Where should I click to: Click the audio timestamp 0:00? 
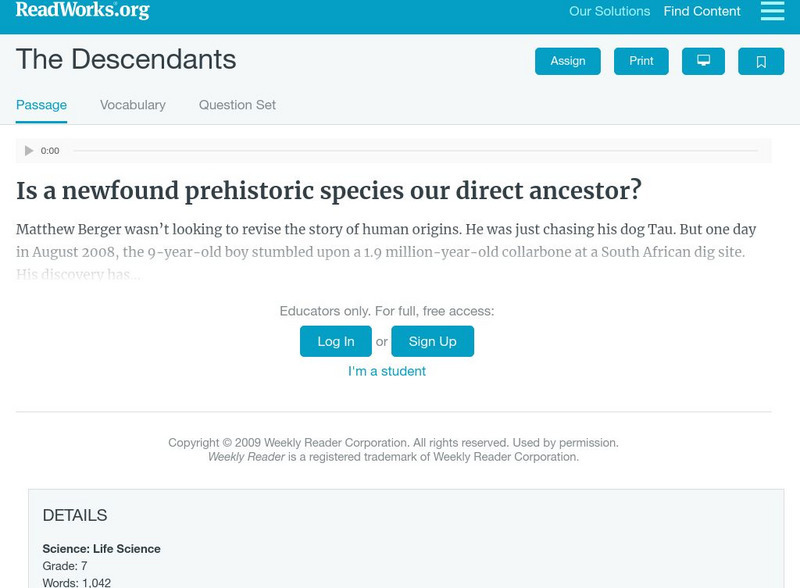(50, 151)
